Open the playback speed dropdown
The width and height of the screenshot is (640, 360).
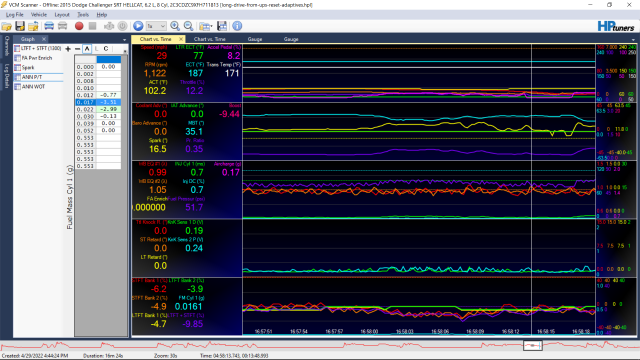(x=156, y=26)
